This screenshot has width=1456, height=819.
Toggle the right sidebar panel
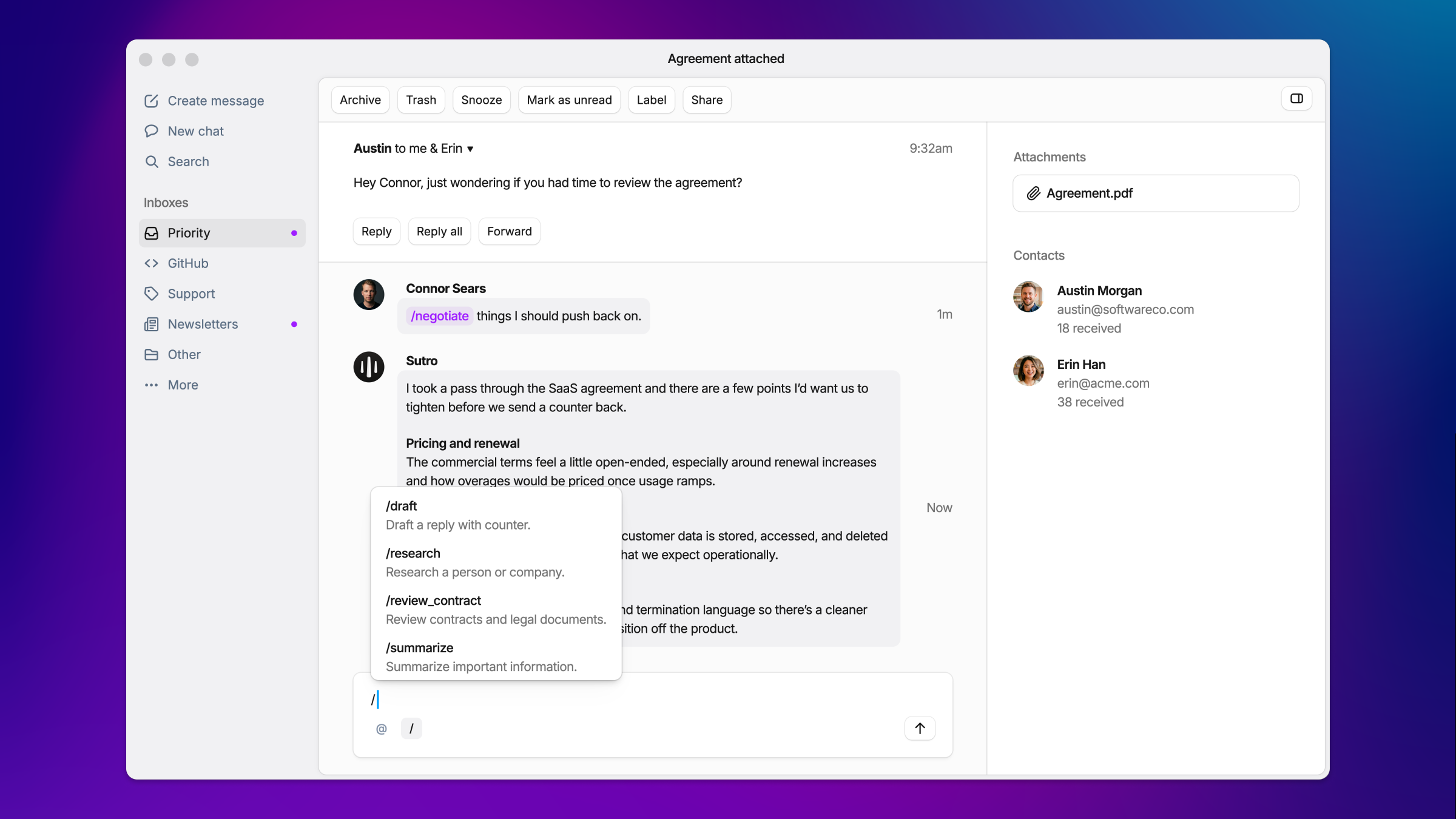coord(1296,99)
